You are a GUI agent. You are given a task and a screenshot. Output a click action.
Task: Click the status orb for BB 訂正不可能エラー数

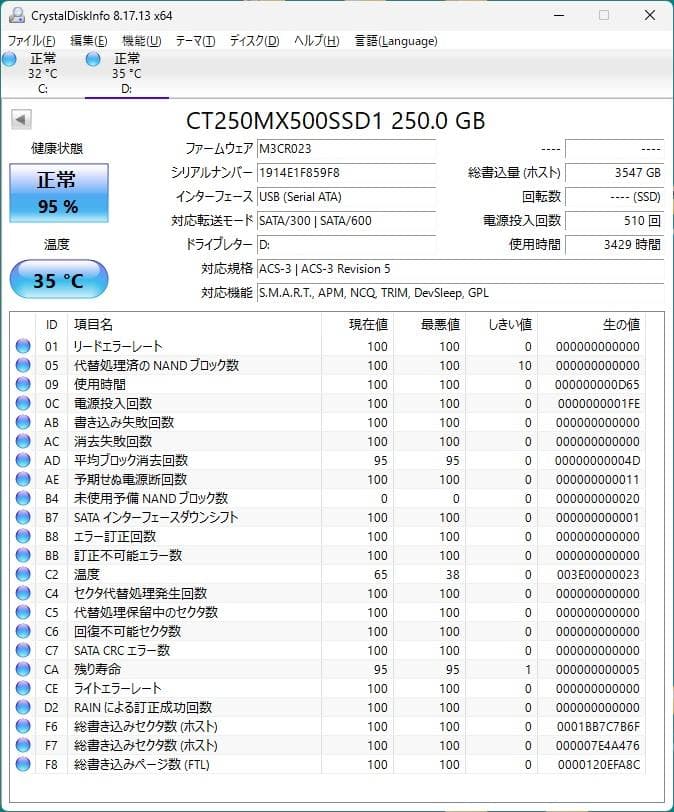coord(23,555)
